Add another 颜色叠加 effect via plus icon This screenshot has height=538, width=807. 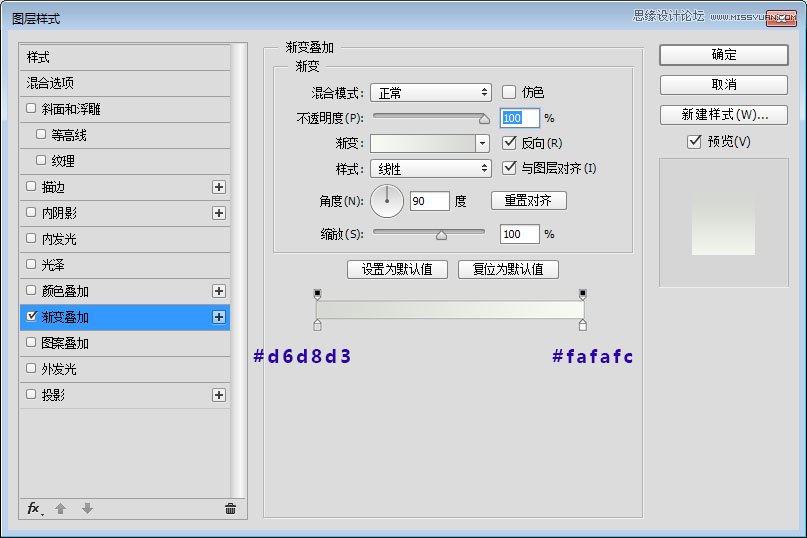pos(219,291)
